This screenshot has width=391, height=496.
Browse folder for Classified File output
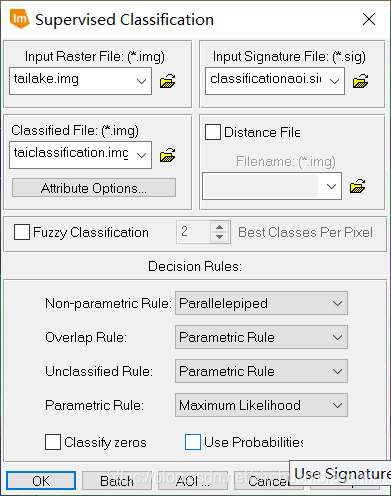coord(168,155)
